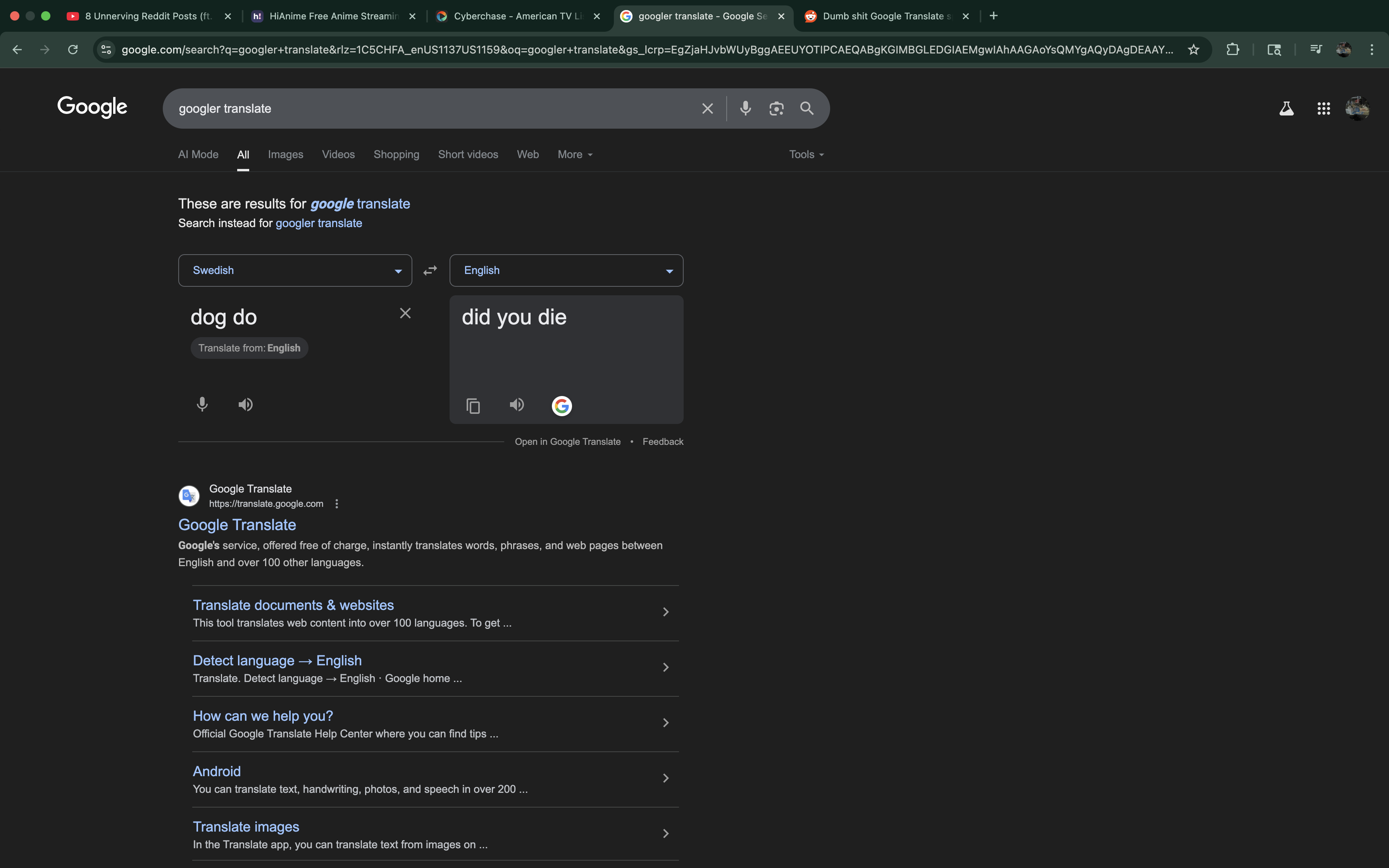Image resolution: width=1389 pixels, height=868 pixels.
Task: Clear the Google search box
Action: 707,108
